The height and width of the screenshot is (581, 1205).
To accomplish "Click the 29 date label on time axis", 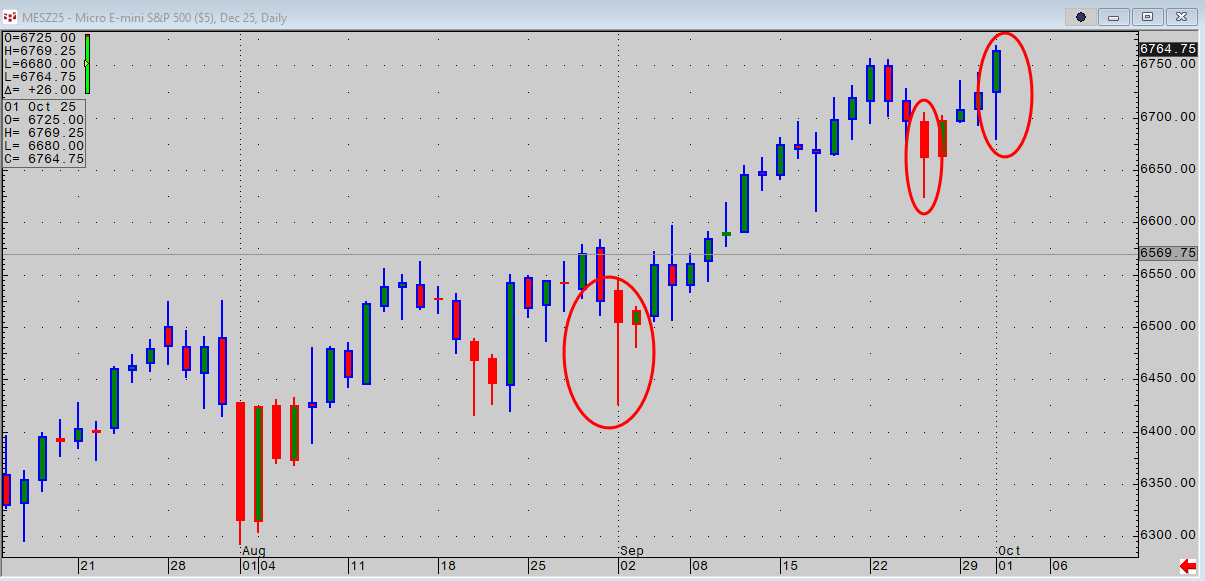I will (x=968, y=567).
